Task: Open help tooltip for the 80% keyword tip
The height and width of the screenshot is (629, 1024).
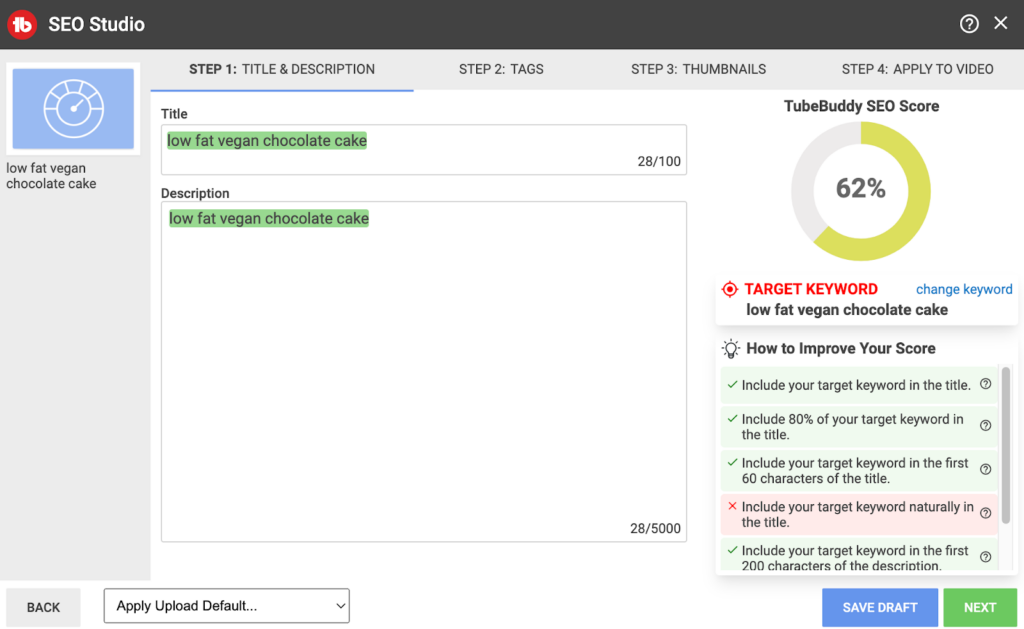Action: point(985,427)
